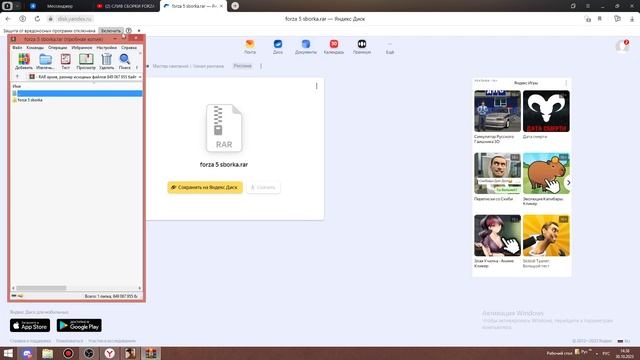This screenshot has width=640, height=360.
Task: Click WinRAR scrollbar right arrow
Action: 140,288
